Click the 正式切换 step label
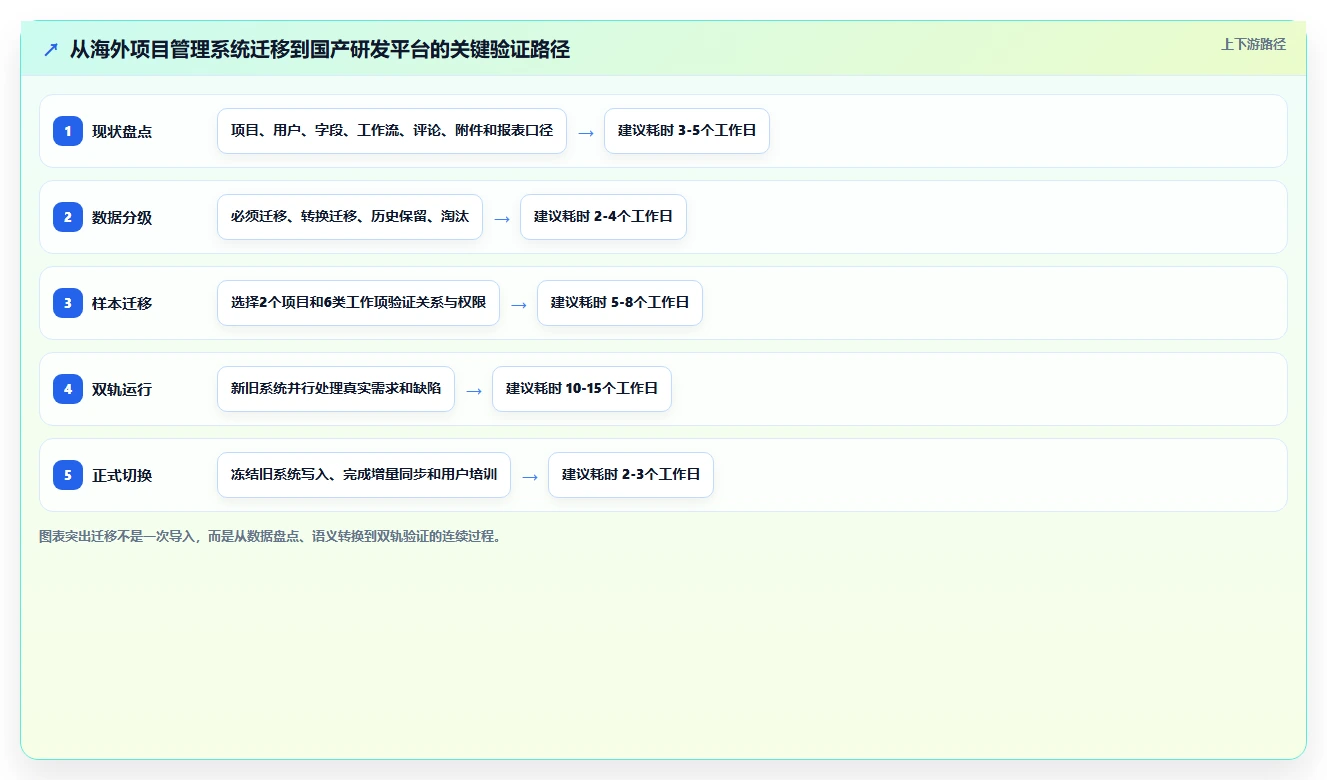The height and width of the screenshot is (780, 1327). tap(122, 476)
